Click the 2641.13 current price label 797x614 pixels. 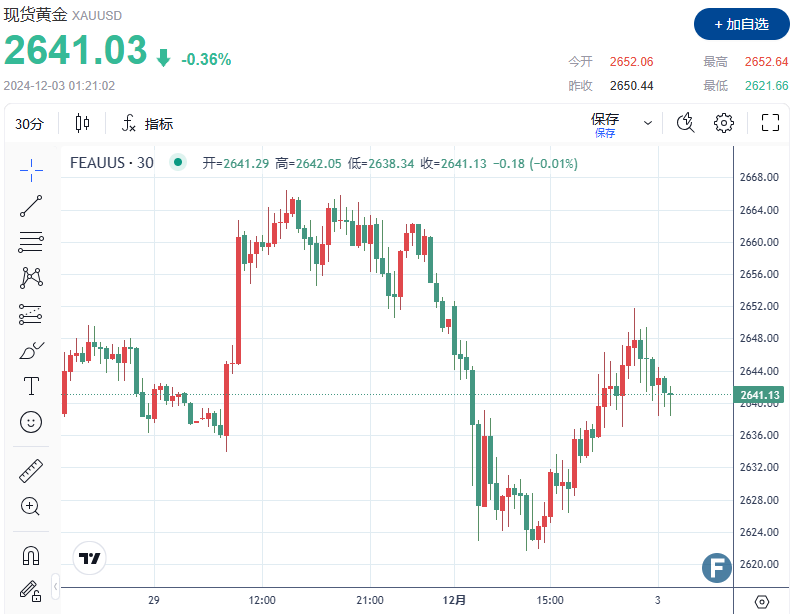click(760, 395)
